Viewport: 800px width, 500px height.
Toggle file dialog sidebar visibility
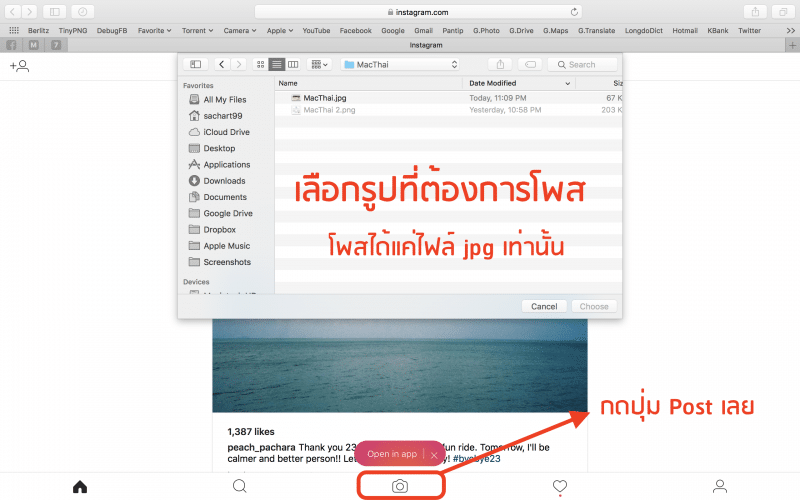[x=195, y=64]
